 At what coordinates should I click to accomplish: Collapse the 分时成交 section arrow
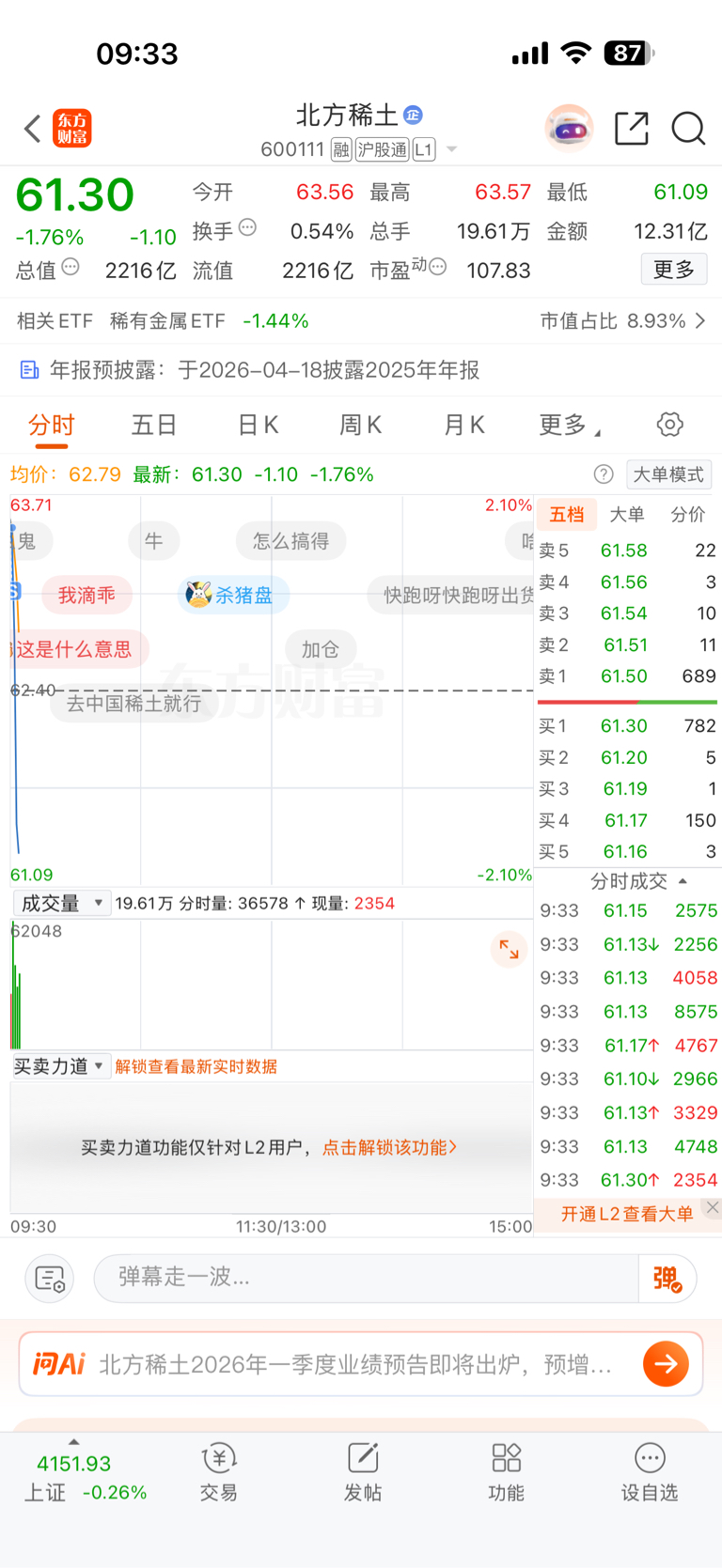[x=683, y=881]
